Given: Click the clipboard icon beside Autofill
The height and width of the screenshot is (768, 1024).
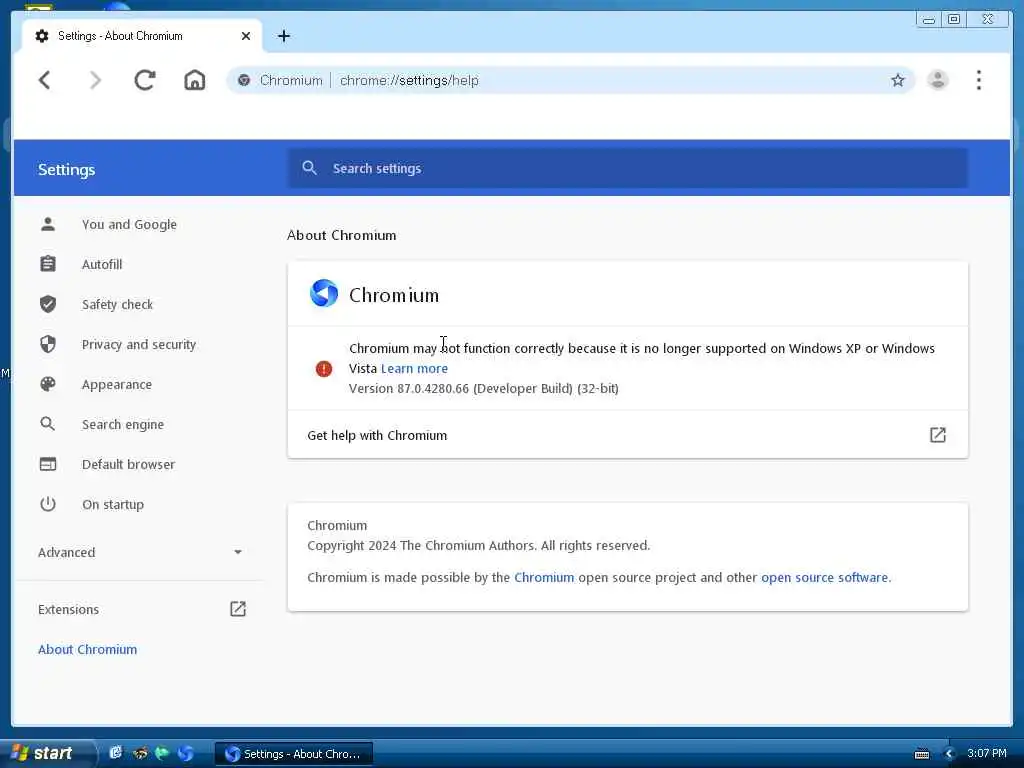Looking at the screenshot, I should (48, 264).
